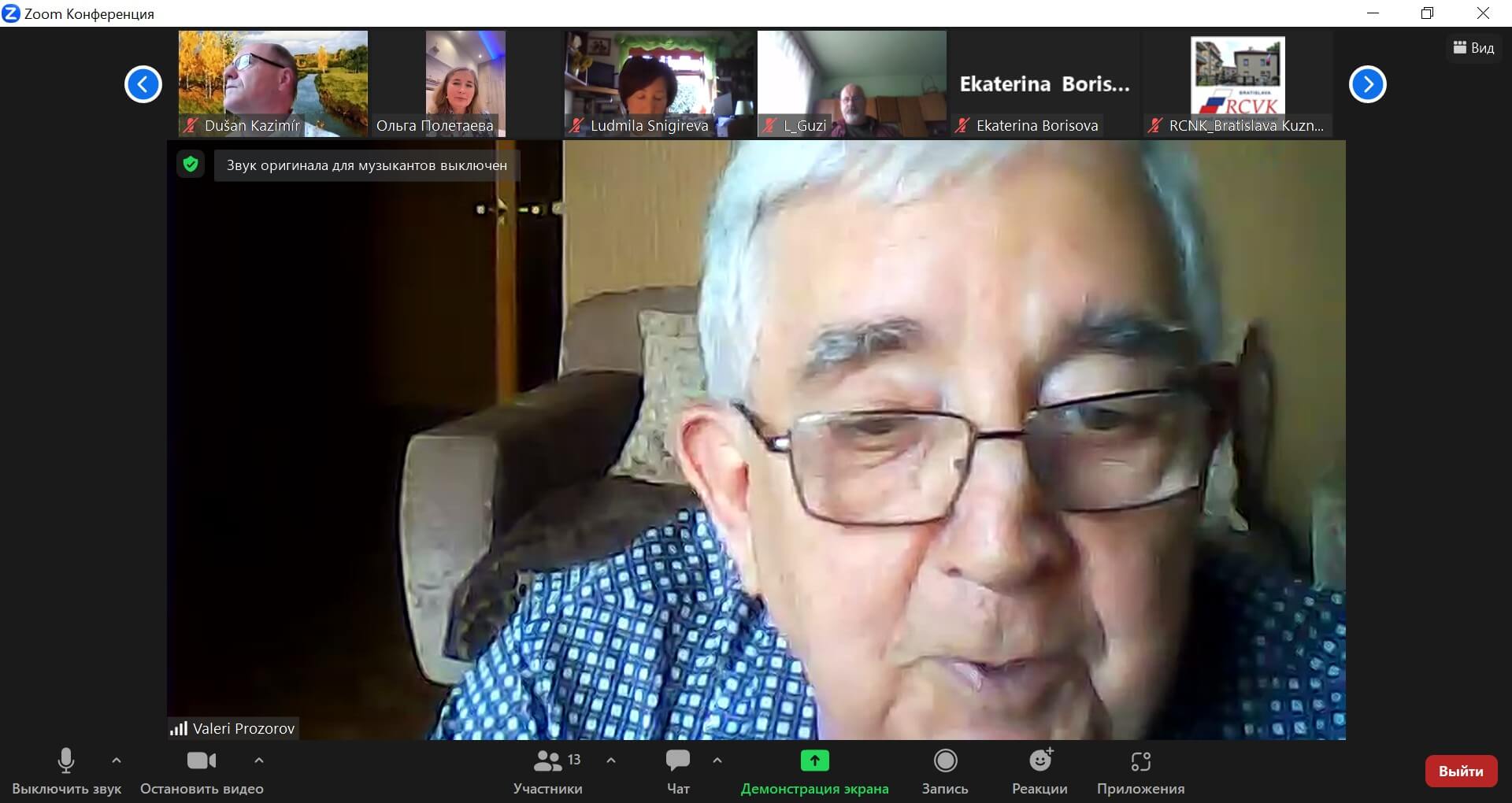The width and height of the screenshot is (1512, 803).
Task: Select Ekaterina Borisova participant tile
Action: (x=1045, y=83)
